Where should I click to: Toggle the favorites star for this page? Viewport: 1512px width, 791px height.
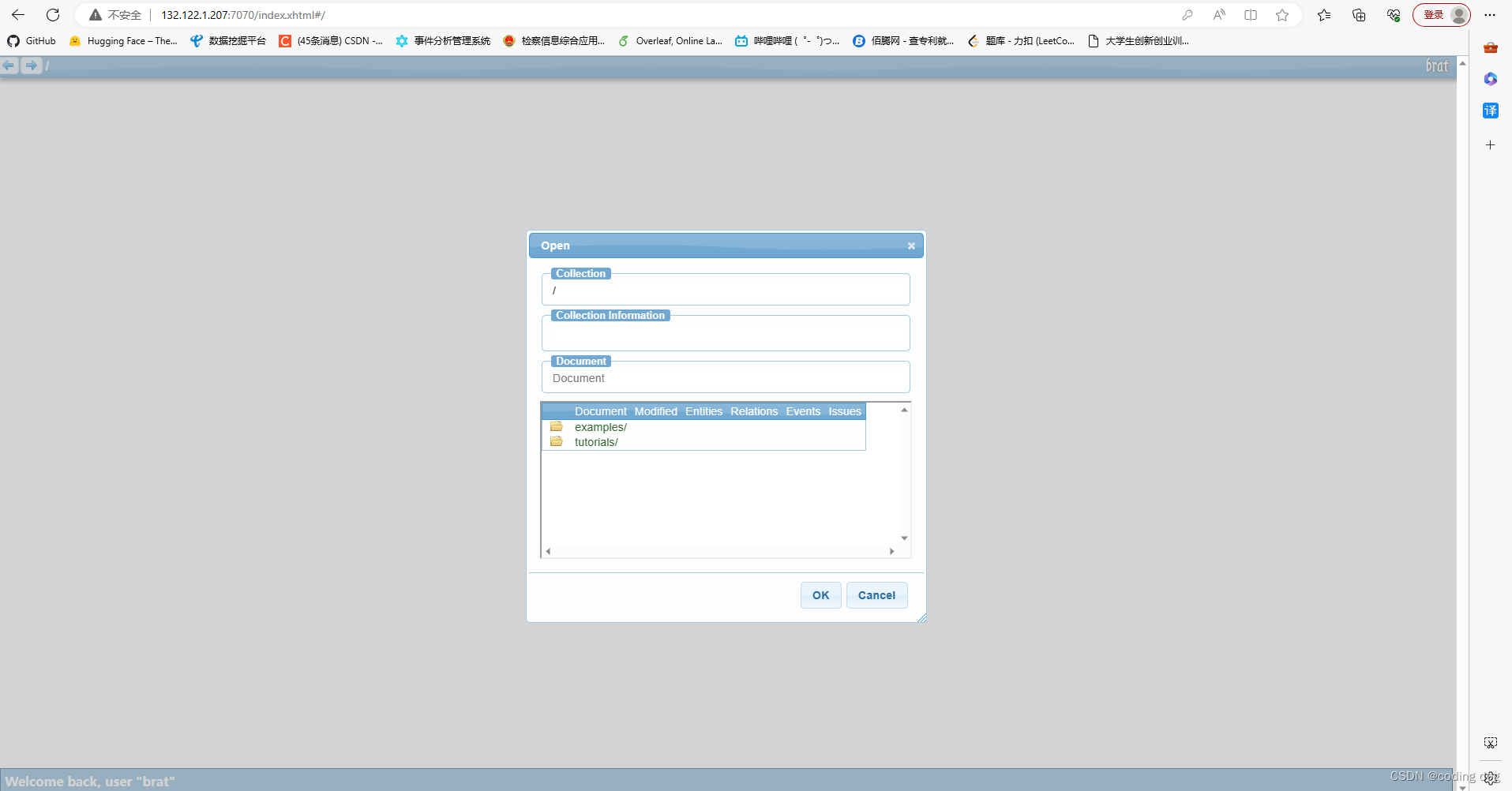point(1282,15)
